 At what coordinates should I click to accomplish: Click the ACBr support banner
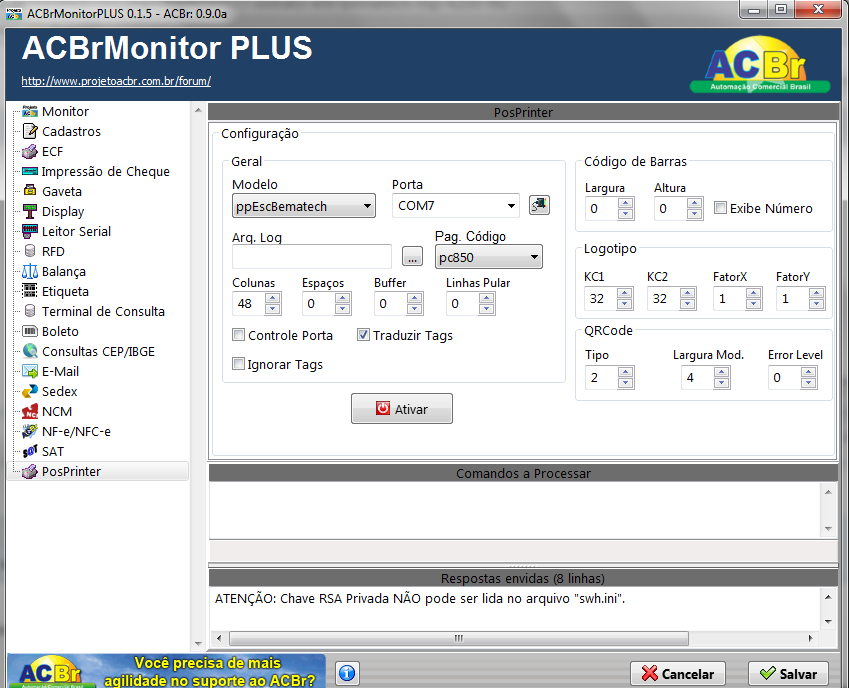[166, 671]
